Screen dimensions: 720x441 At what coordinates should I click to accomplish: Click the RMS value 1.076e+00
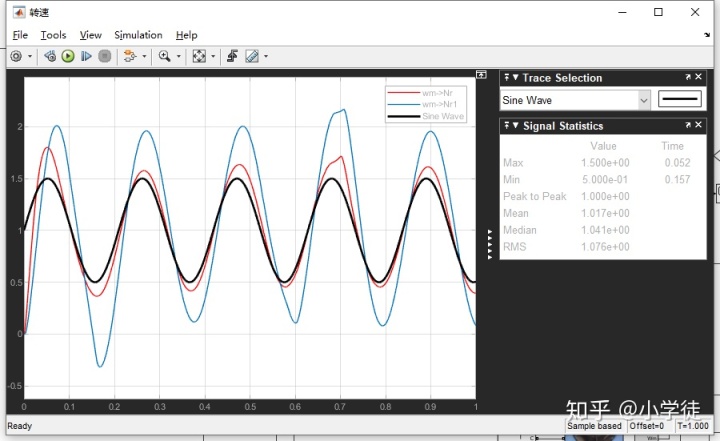tap(605, 247)
